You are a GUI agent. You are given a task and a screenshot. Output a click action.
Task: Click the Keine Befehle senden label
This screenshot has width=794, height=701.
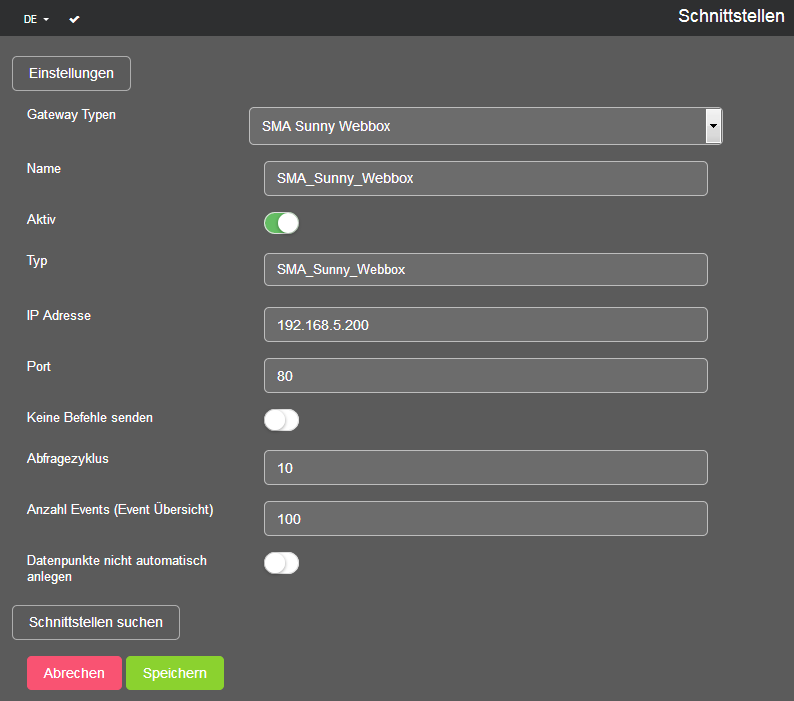(90, 417)
